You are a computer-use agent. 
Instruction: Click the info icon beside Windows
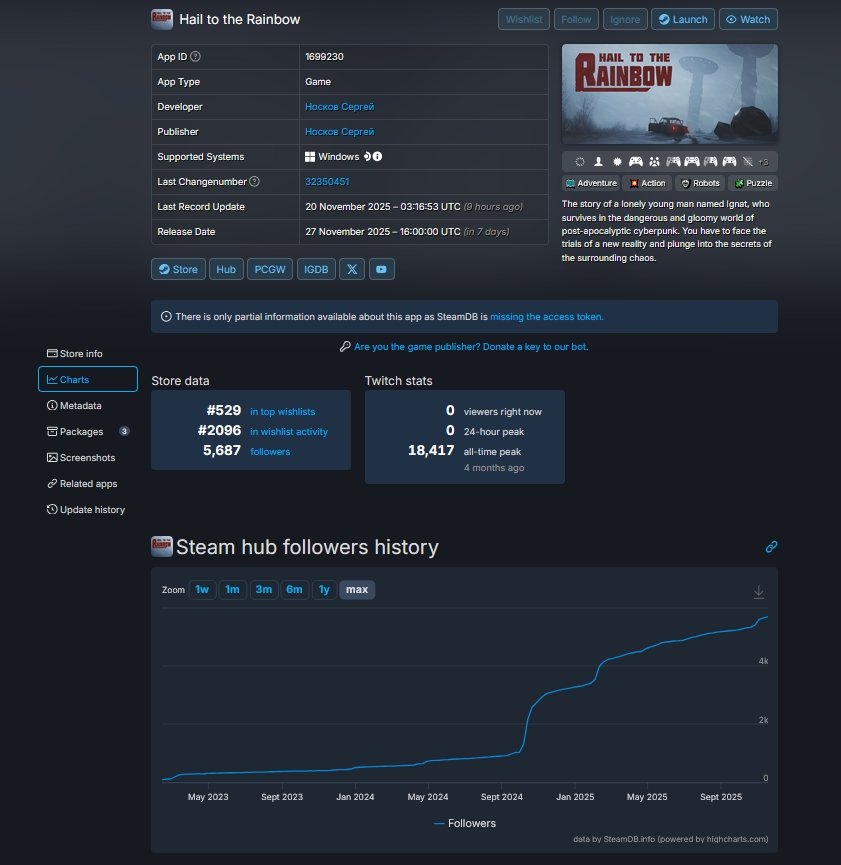point(377,157)
